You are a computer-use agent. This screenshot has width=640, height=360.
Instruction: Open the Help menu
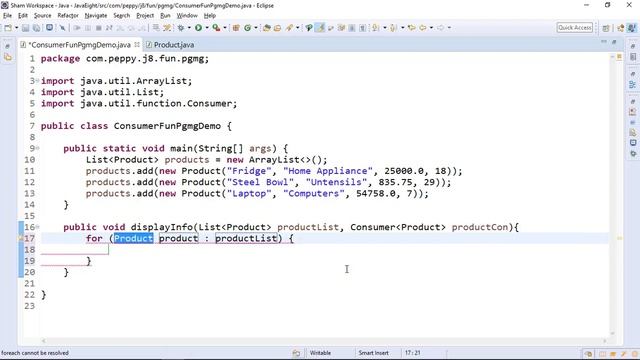pos(209,16)
